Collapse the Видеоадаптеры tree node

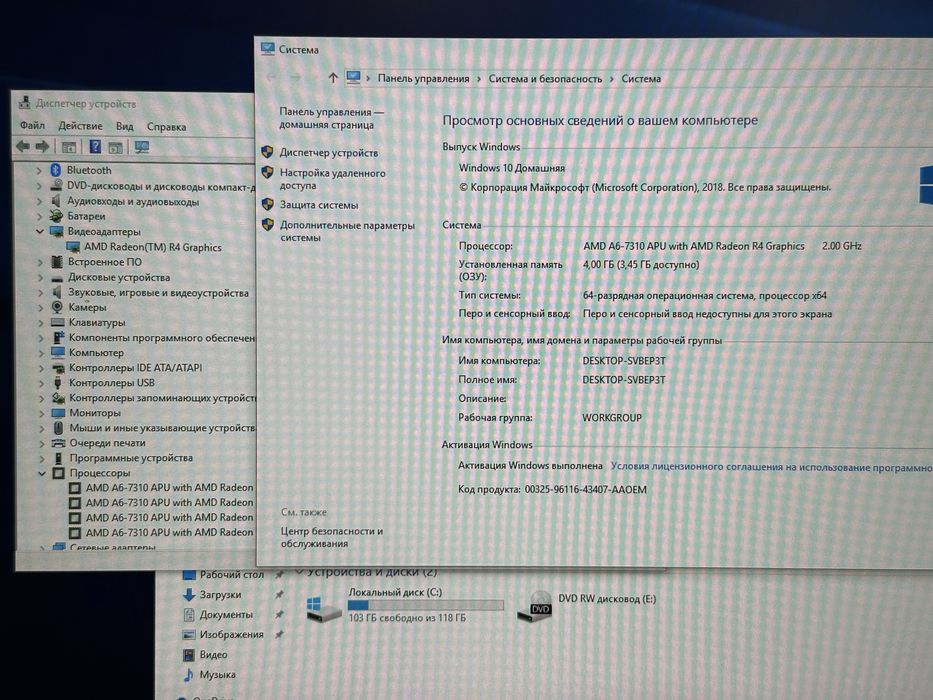pos(39,232)
